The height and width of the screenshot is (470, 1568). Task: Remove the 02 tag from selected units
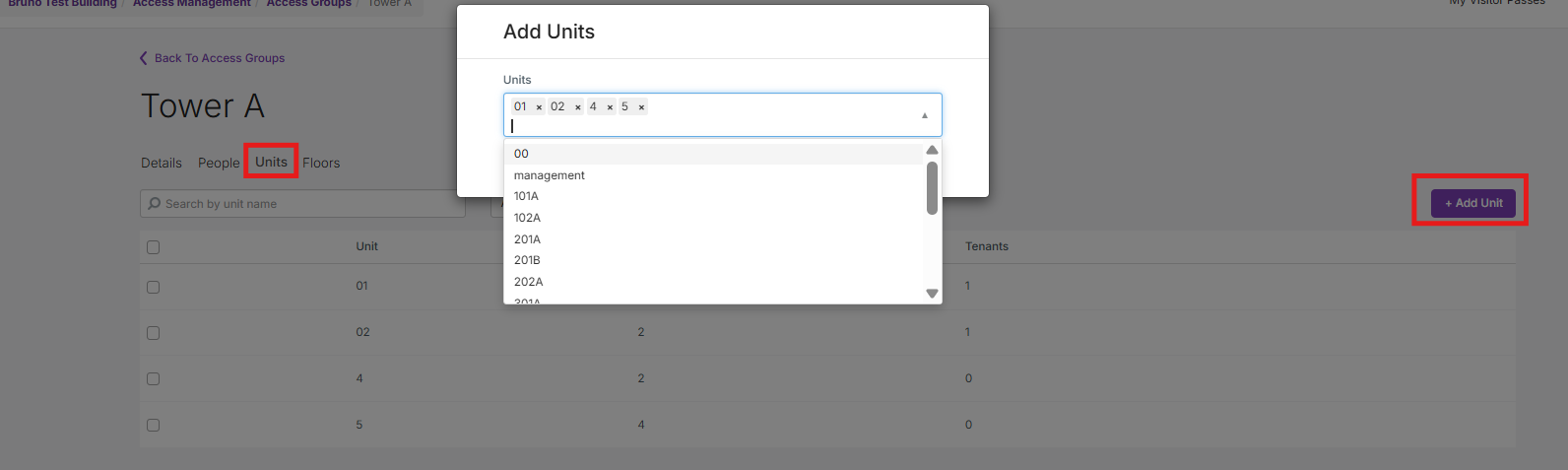pyautogui.click(x=578, y=107)
